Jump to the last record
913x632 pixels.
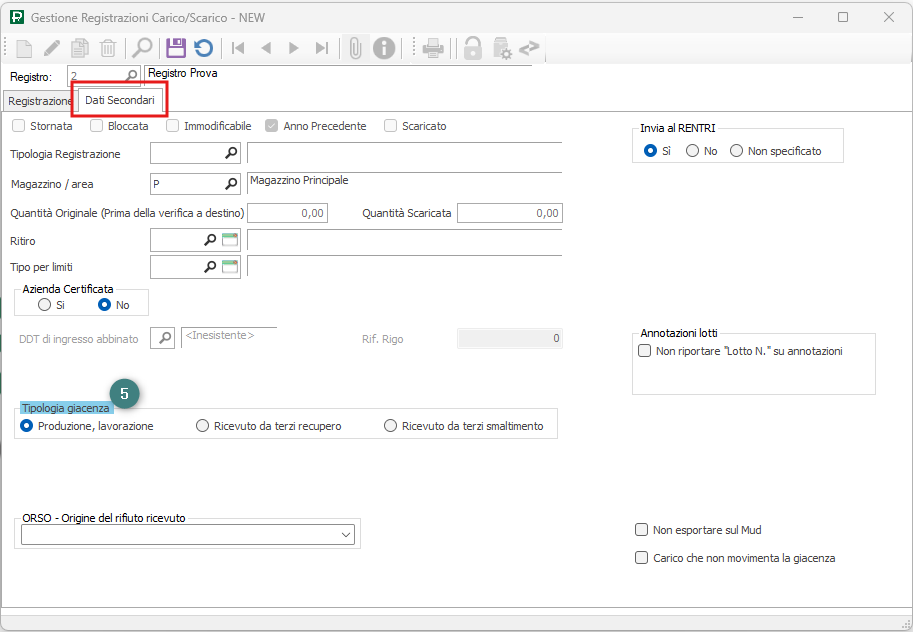click(x=321, y=48)
